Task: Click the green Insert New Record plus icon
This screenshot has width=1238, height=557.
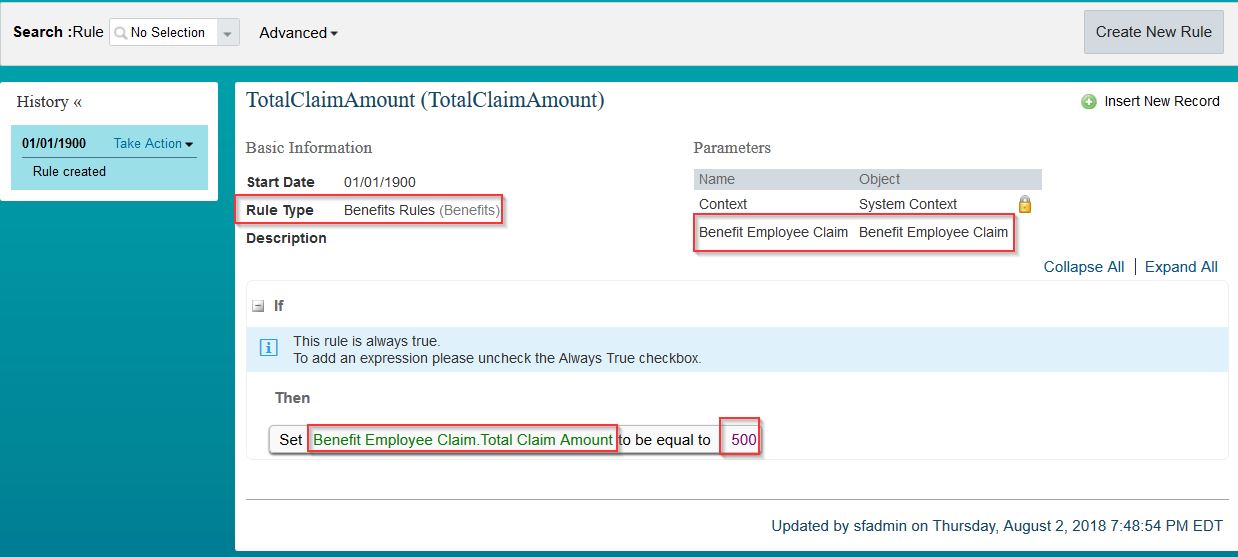Action: pos(1089,102)
